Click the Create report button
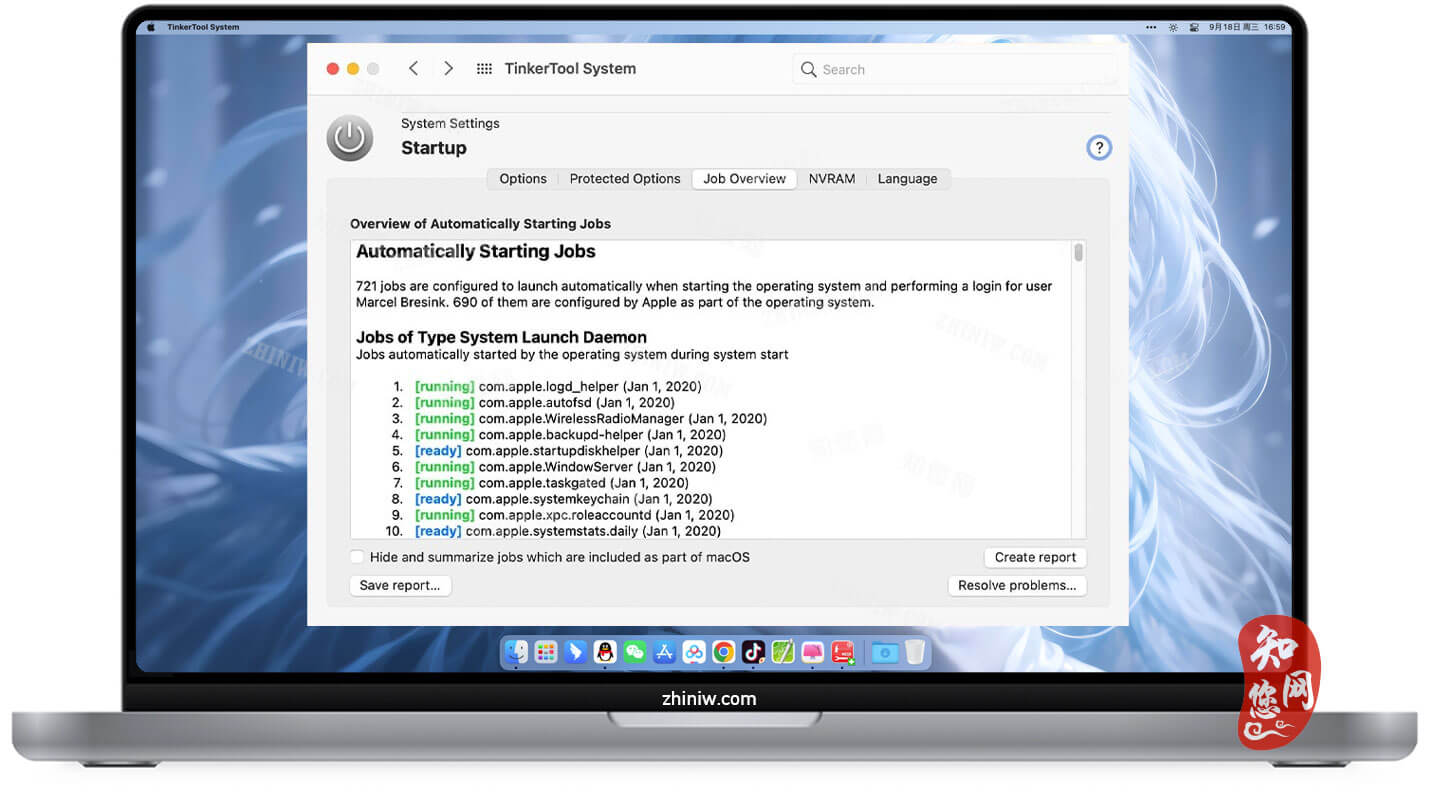Screen dimensions: 1429x797 (x=1035, y=557)
